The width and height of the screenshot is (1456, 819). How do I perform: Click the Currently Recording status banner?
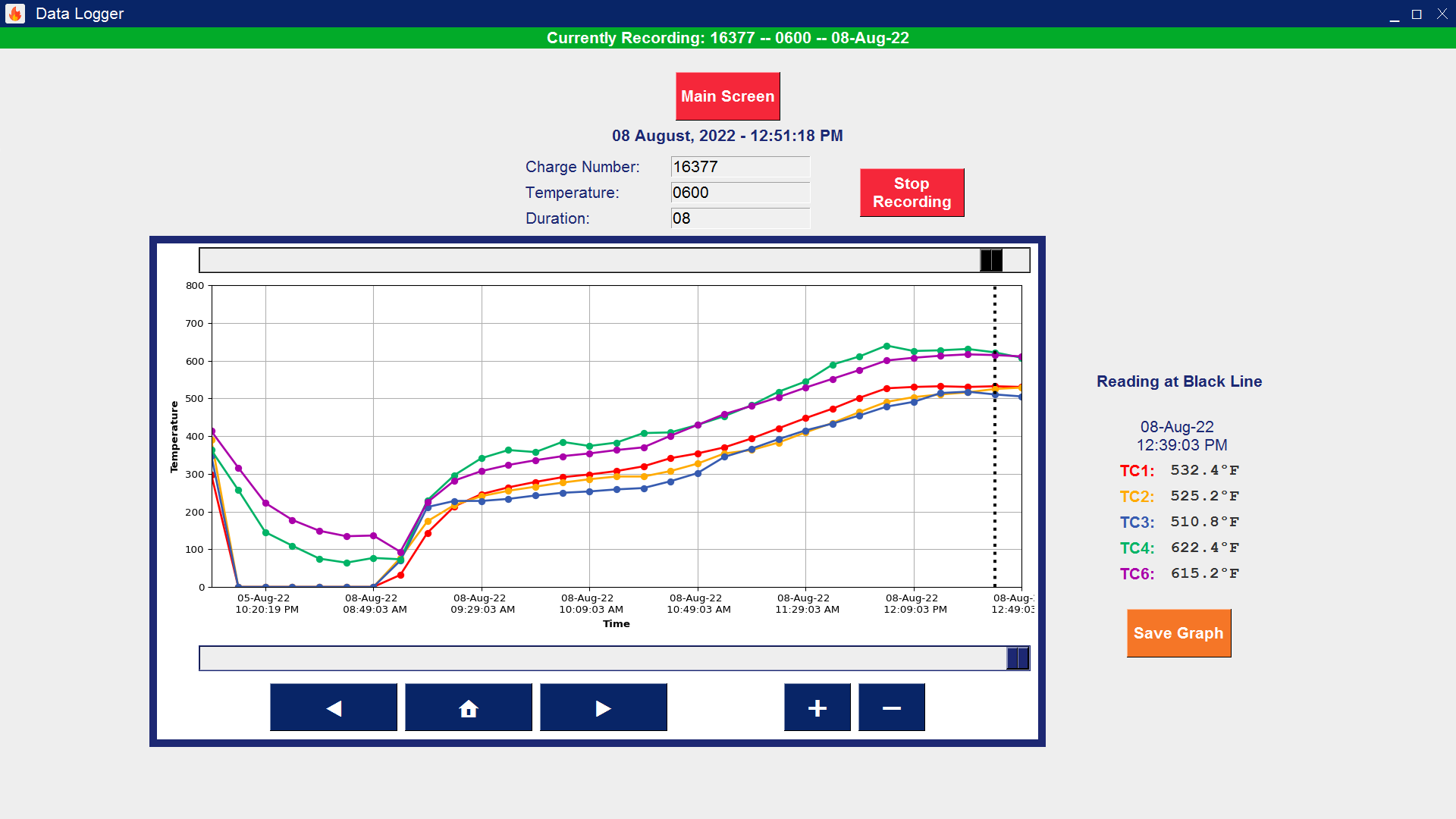(x=728, y=37)
